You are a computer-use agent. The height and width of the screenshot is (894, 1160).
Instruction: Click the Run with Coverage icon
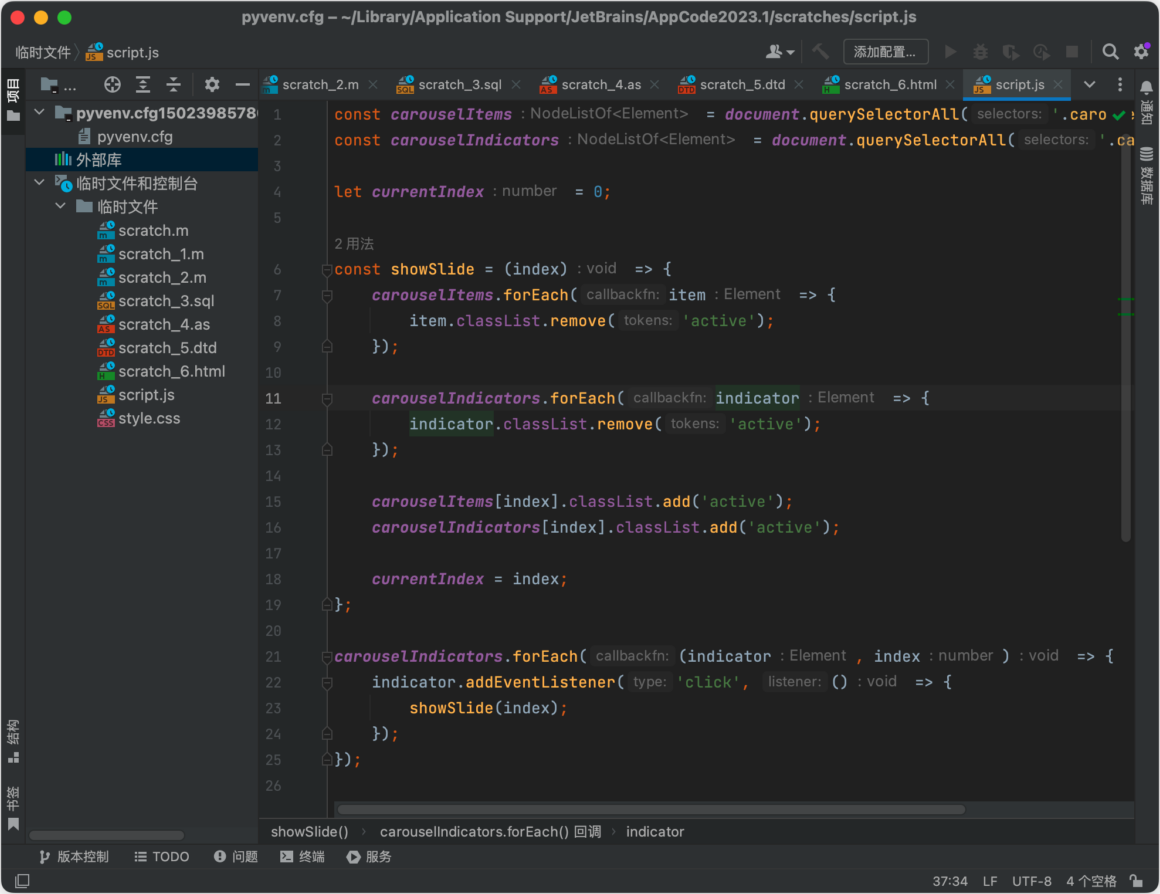tap(1011, 52)
